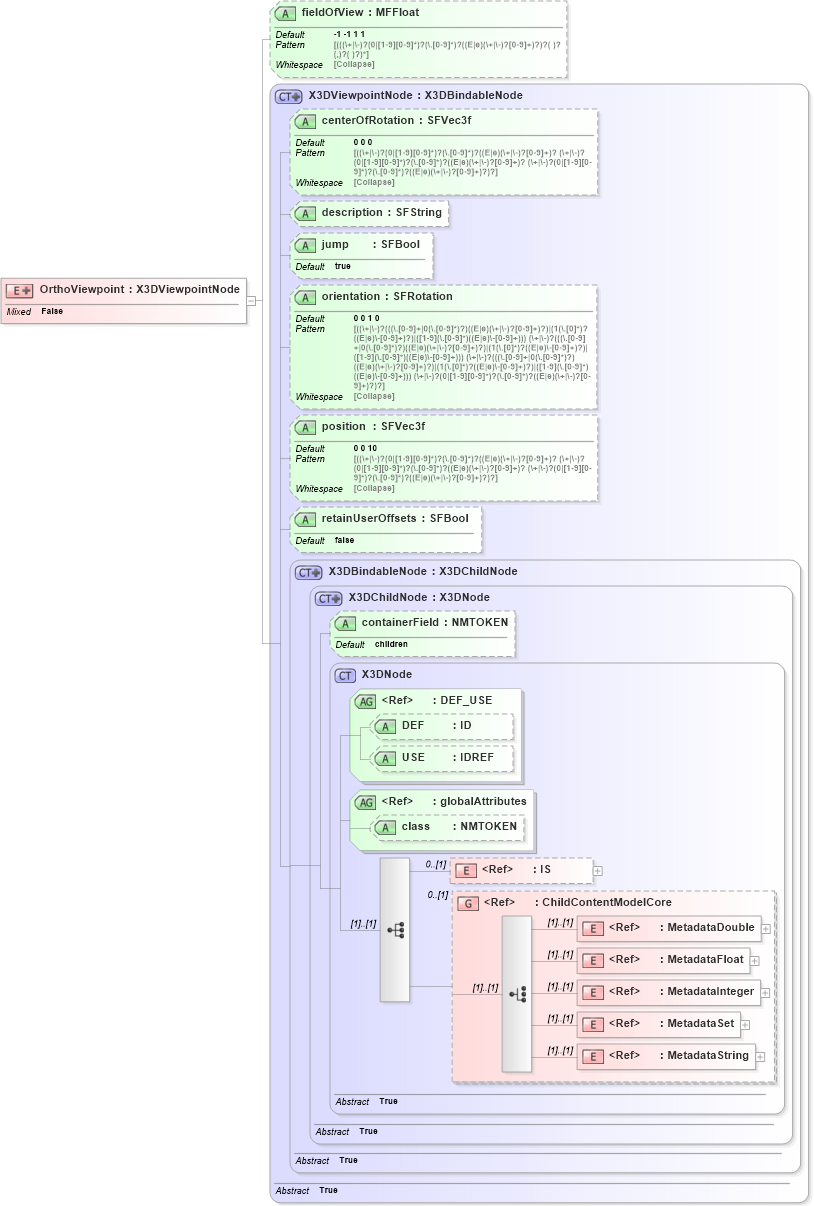Select the 'position : SFVec3f' label

373,427
